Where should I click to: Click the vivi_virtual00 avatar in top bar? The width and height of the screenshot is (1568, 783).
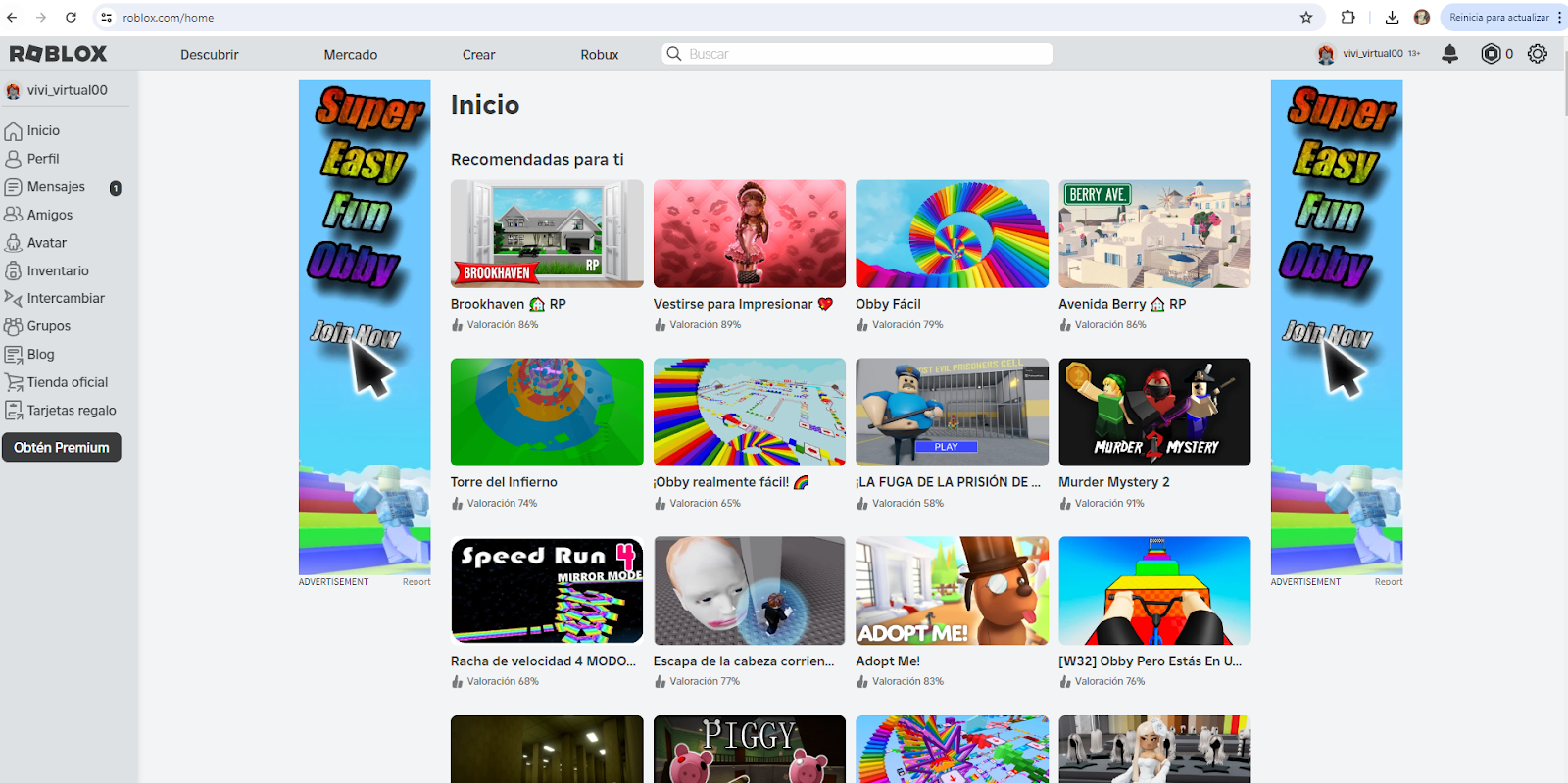[x=1326, y=54]
